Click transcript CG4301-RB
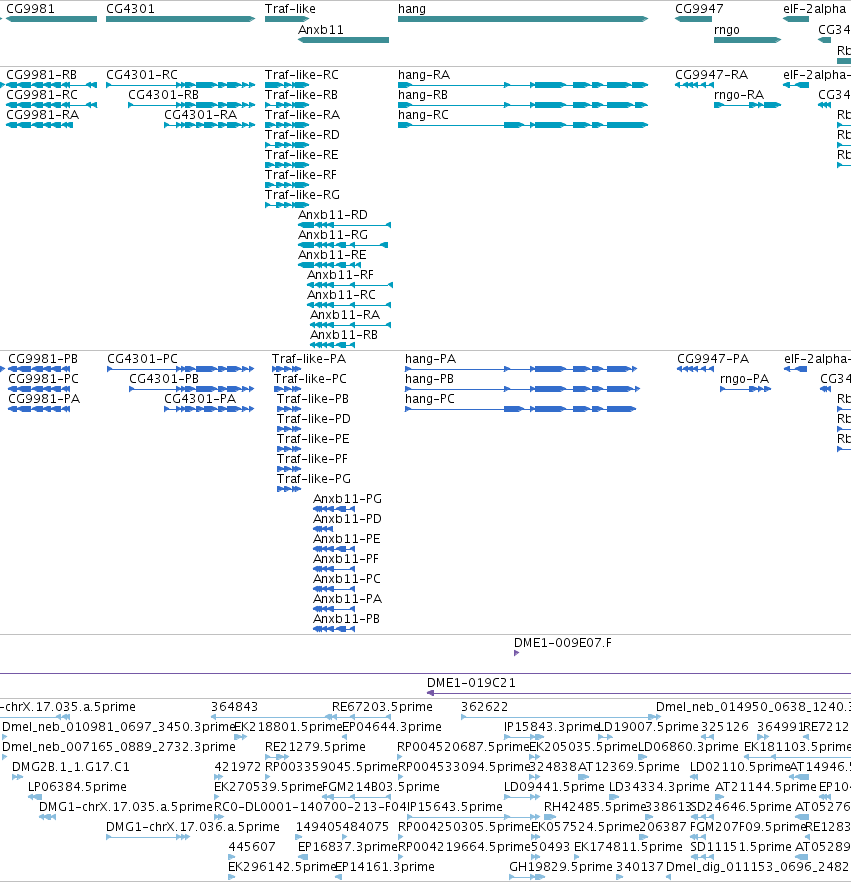This screenshot has height=882, width=851. click(x=192, y=105)
